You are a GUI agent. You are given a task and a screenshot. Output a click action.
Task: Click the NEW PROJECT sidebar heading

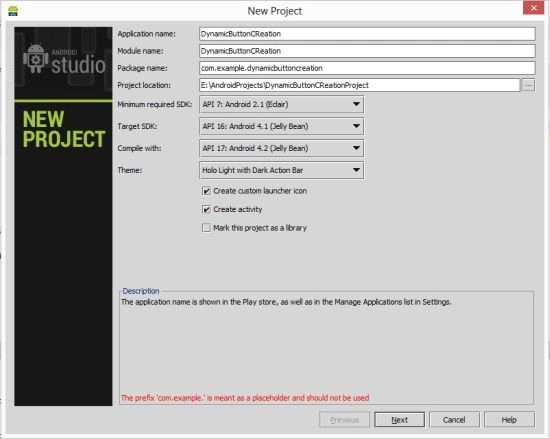[64, 129]
